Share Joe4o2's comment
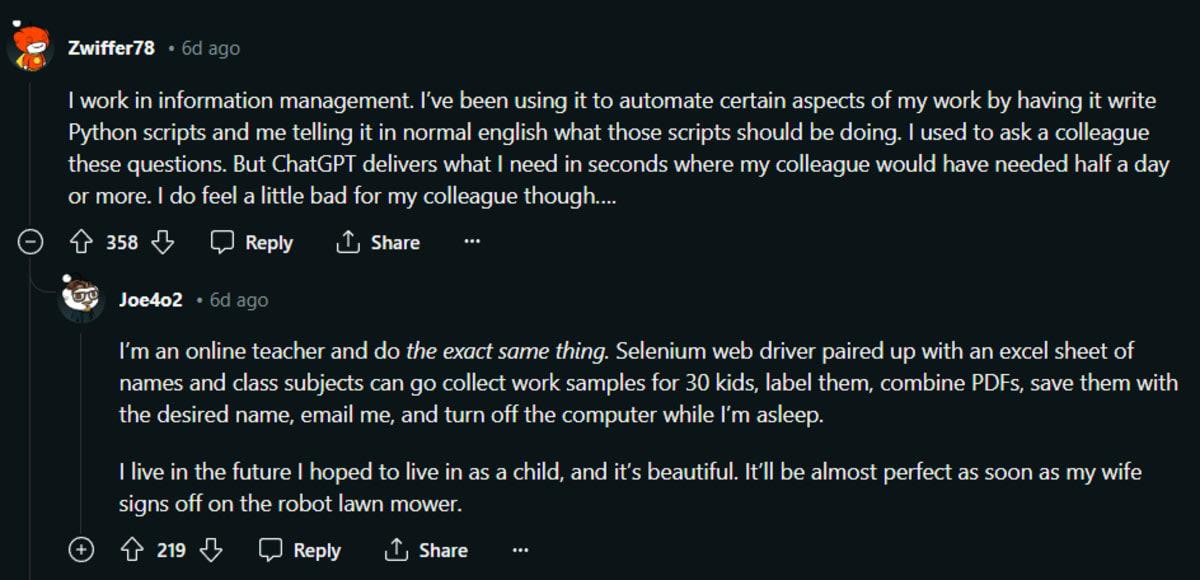1200x580 pixels. click(427, 550)
